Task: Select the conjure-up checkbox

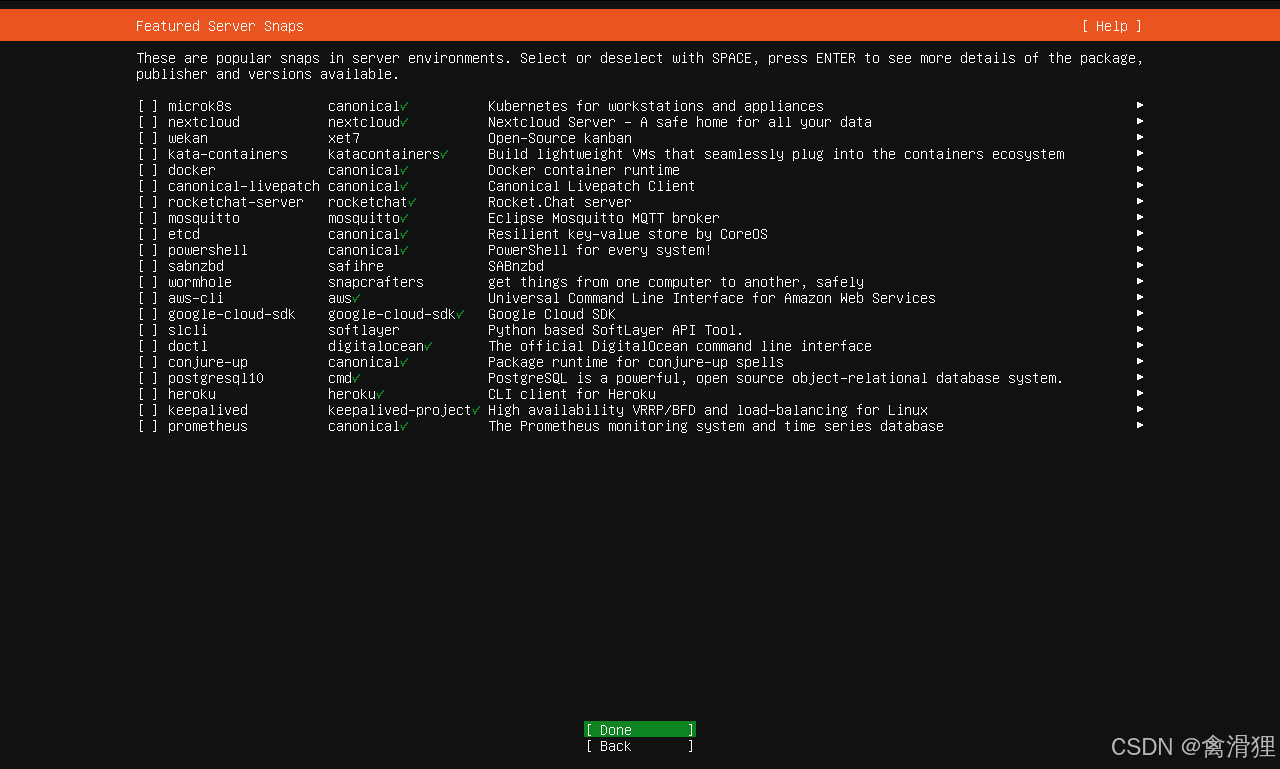Action: 148,362
